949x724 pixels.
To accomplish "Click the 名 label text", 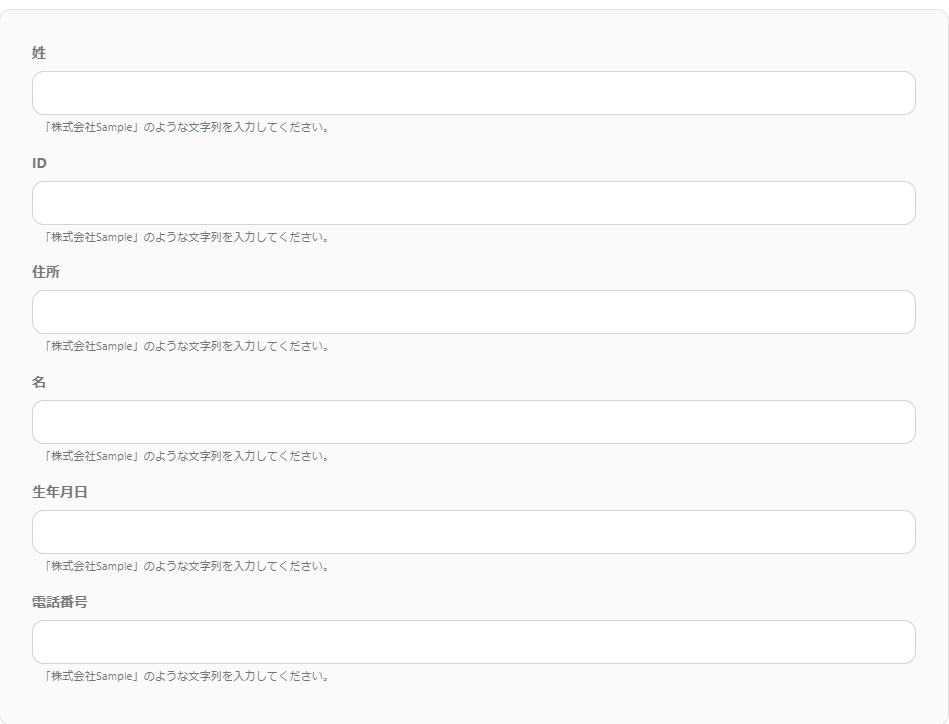I will click(39, 382).
